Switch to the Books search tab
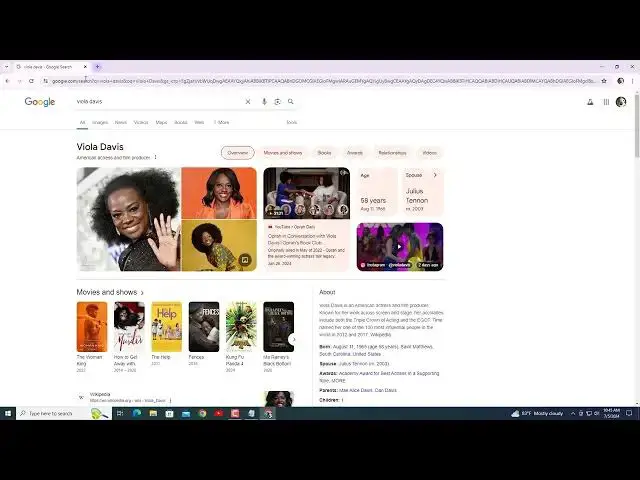Image resolution: width=640 pixels, height=480 pixels. 180,122
